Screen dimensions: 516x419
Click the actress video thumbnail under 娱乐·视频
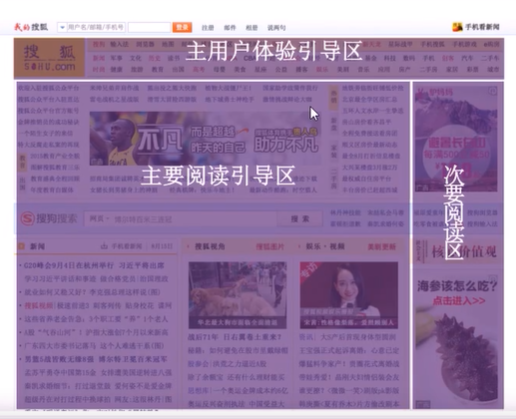(x=349, y=295)
